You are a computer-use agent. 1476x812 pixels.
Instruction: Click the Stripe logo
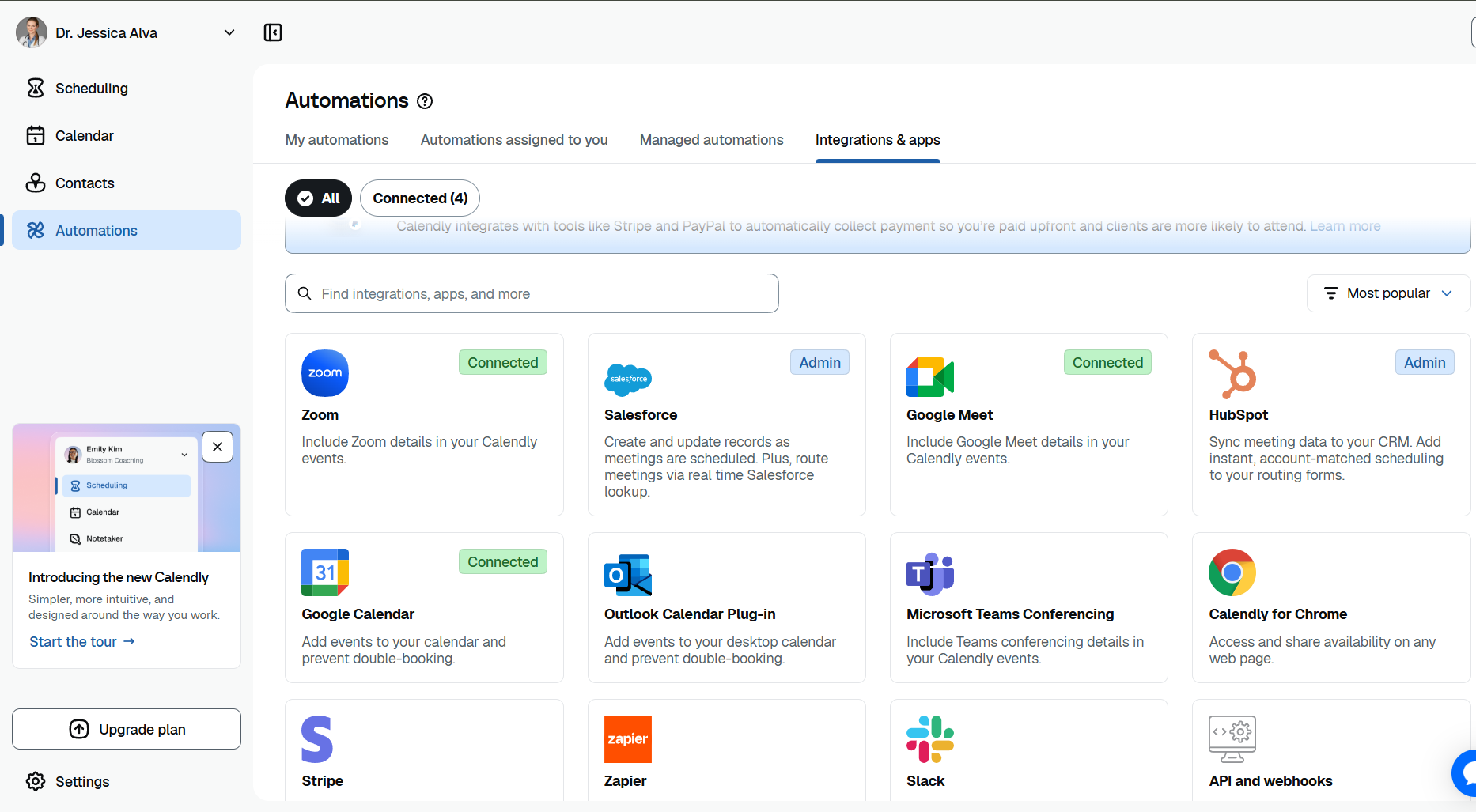pyautogui.click(x=317, y=739)
